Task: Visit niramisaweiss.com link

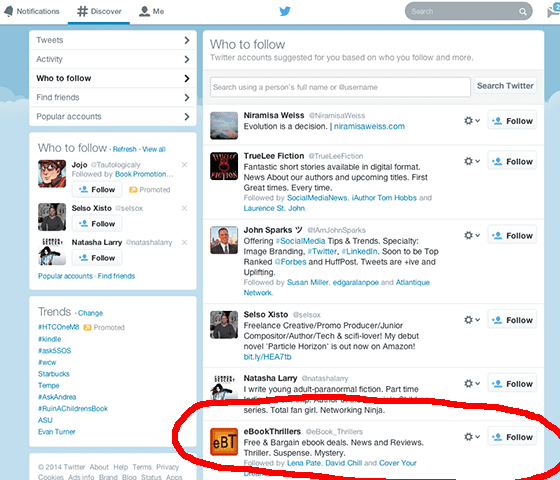Action: 369,126
